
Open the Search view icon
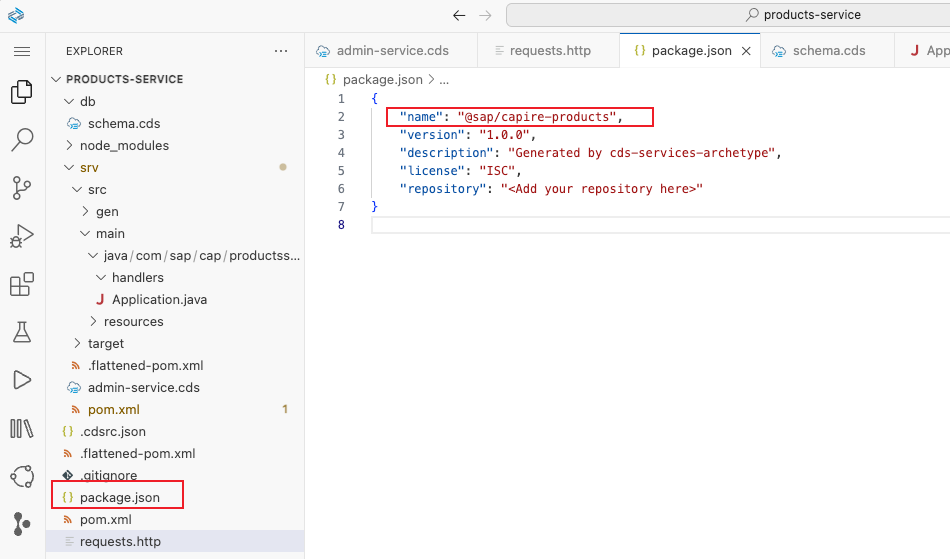click(21, 140)
